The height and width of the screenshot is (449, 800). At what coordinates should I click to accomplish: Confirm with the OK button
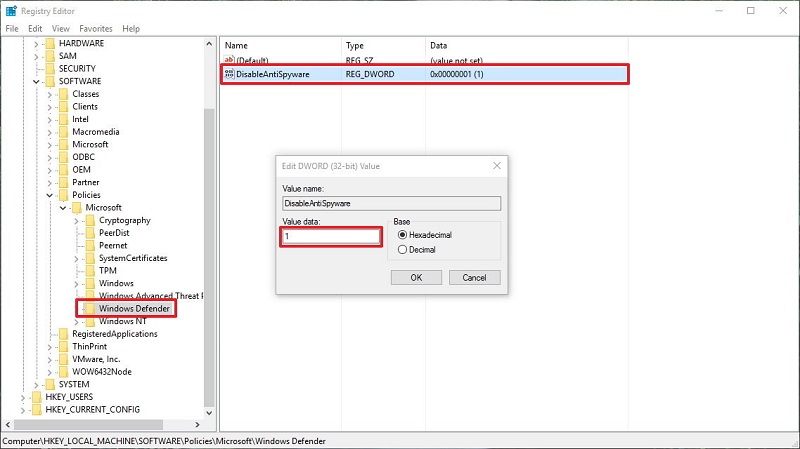pyautogui.click(x=416, y=278)
